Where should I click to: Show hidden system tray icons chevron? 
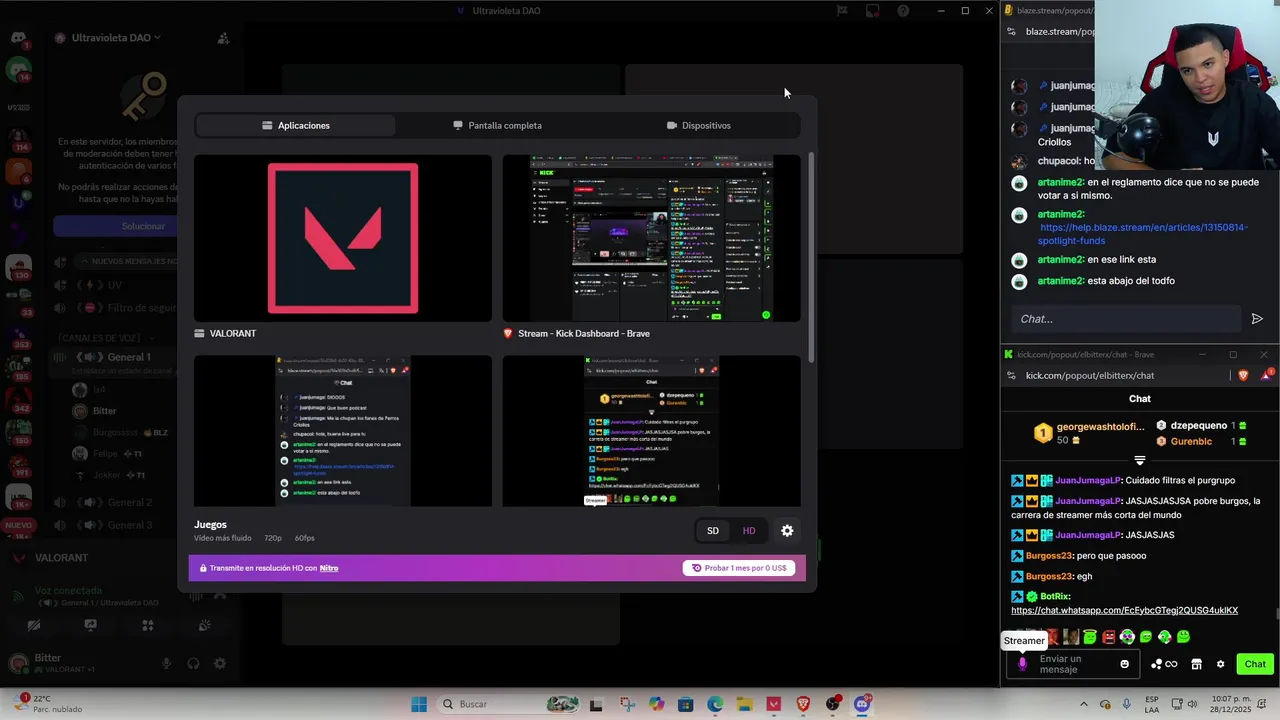pos(1084,704)
